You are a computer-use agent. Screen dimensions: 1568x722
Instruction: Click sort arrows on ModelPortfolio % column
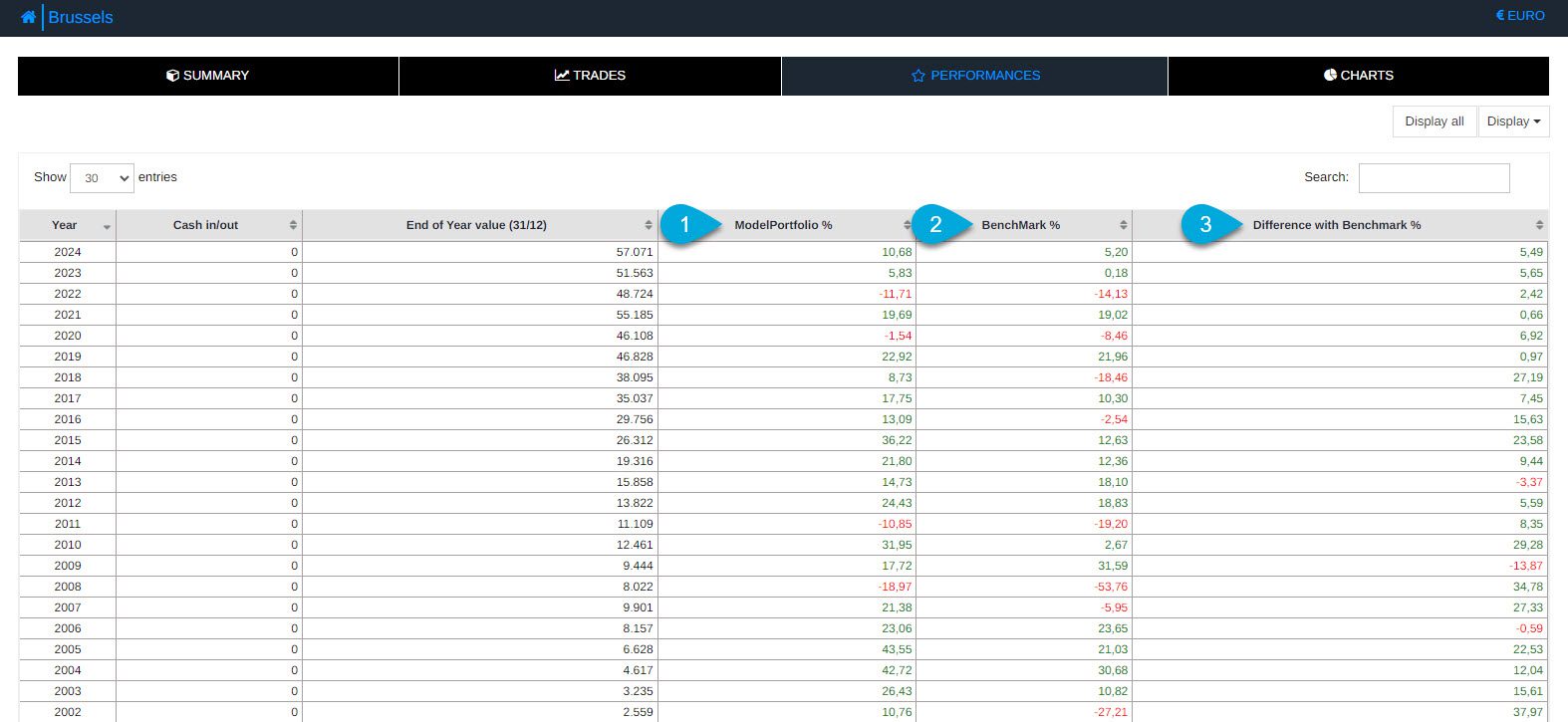pyautogui.click(x=907, y=225)
